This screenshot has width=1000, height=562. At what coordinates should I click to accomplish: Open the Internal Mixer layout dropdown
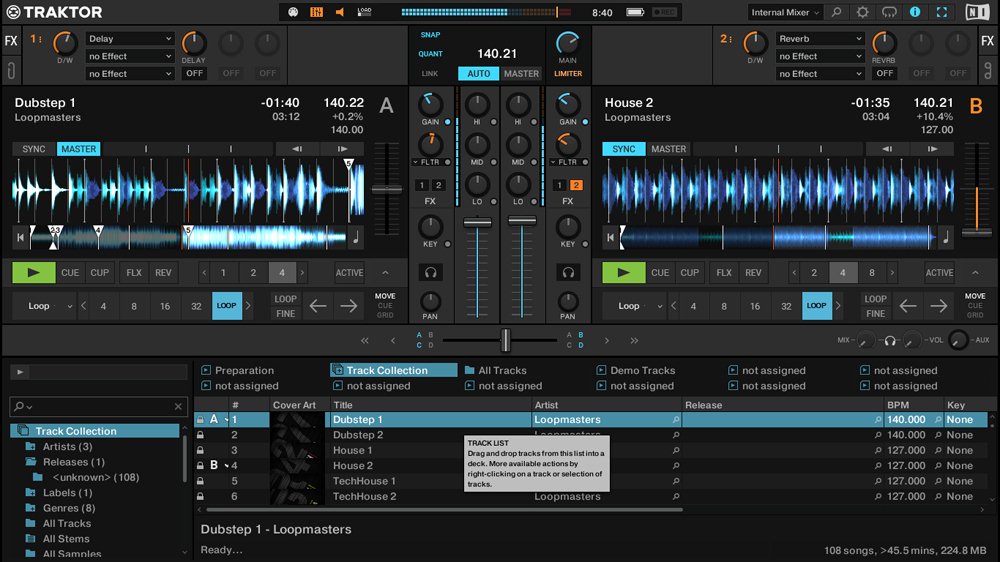785,12
